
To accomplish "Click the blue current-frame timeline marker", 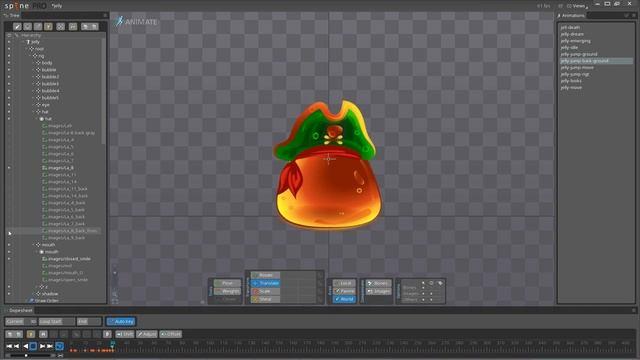I will pyautogui.click(x=113, y=345).
